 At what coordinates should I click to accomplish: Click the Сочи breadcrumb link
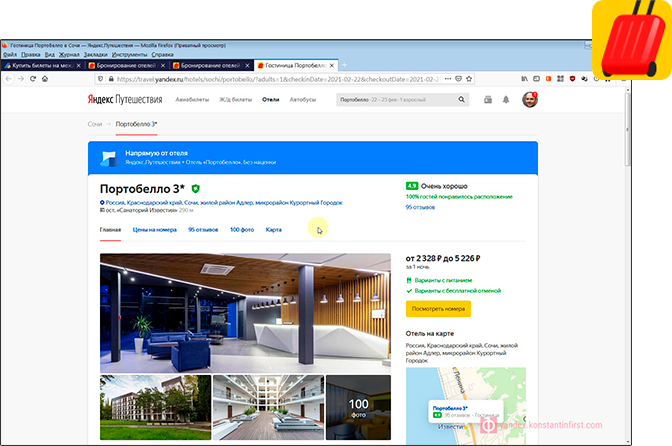pyautogui.click(x=95, y=124)
